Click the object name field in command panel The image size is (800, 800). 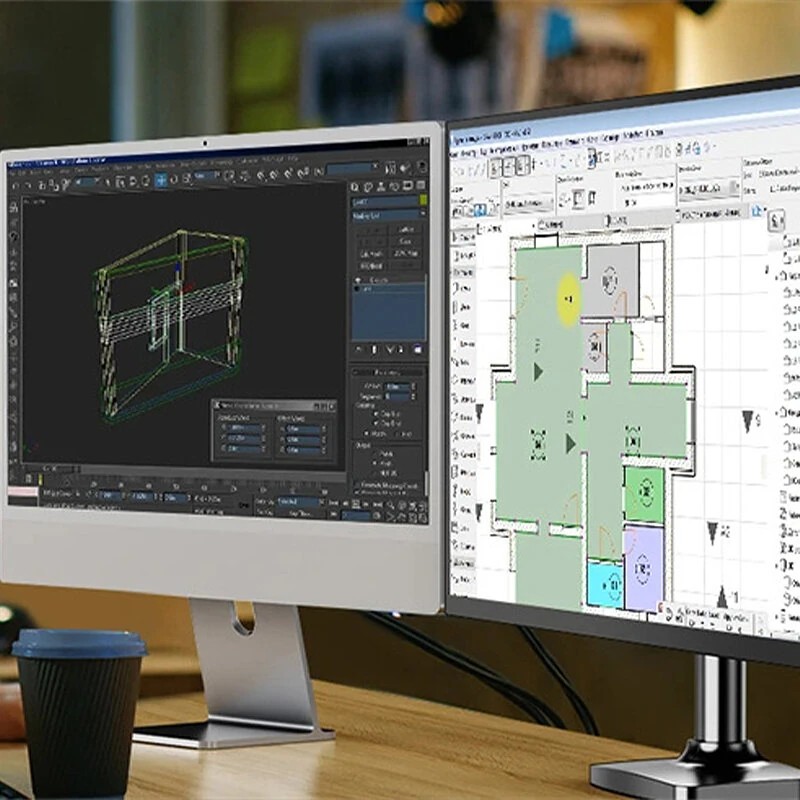(x=383, y=201)
